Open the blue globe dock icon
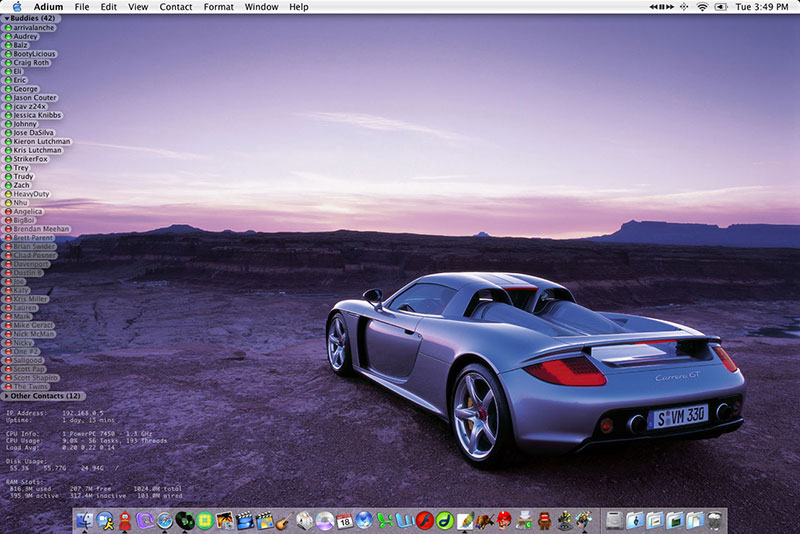The image size is (800, 534). coord(364,521)
